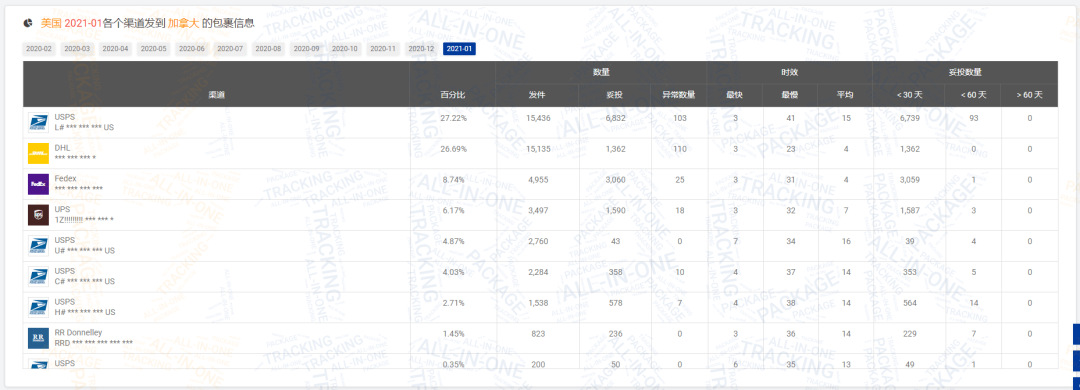Screen dimensions: 1080x390
Task: Select the 2020-05 month tab
Action: click(154, 49)
